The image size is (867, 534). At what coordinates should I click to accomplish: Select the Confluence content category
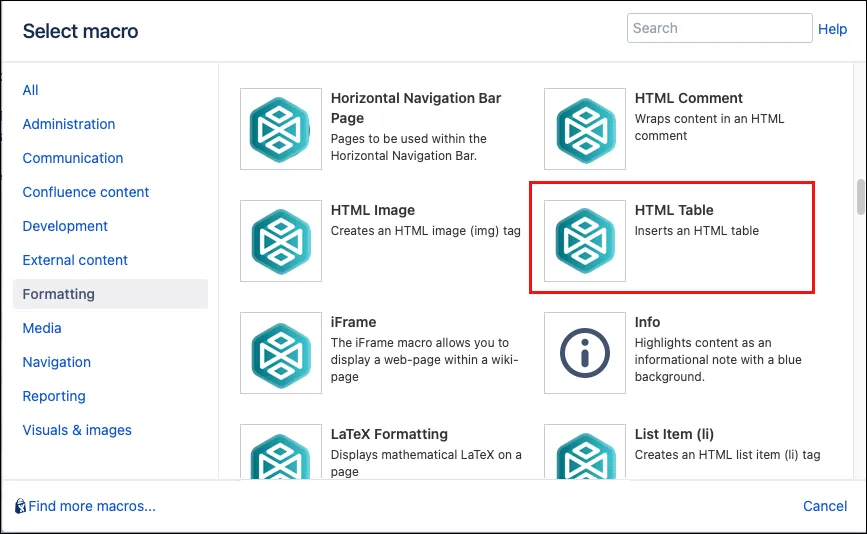[x=86, y=192]
